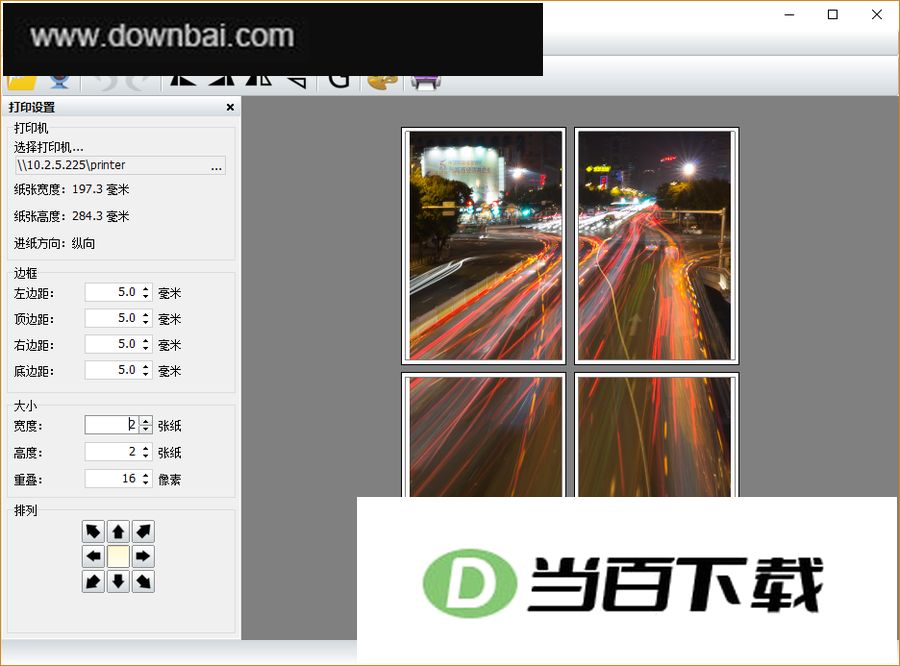The width and height of the screenshot is (900, 666).
Task: Select the downward arrangement arrow
Action: [x=118, y=582]
